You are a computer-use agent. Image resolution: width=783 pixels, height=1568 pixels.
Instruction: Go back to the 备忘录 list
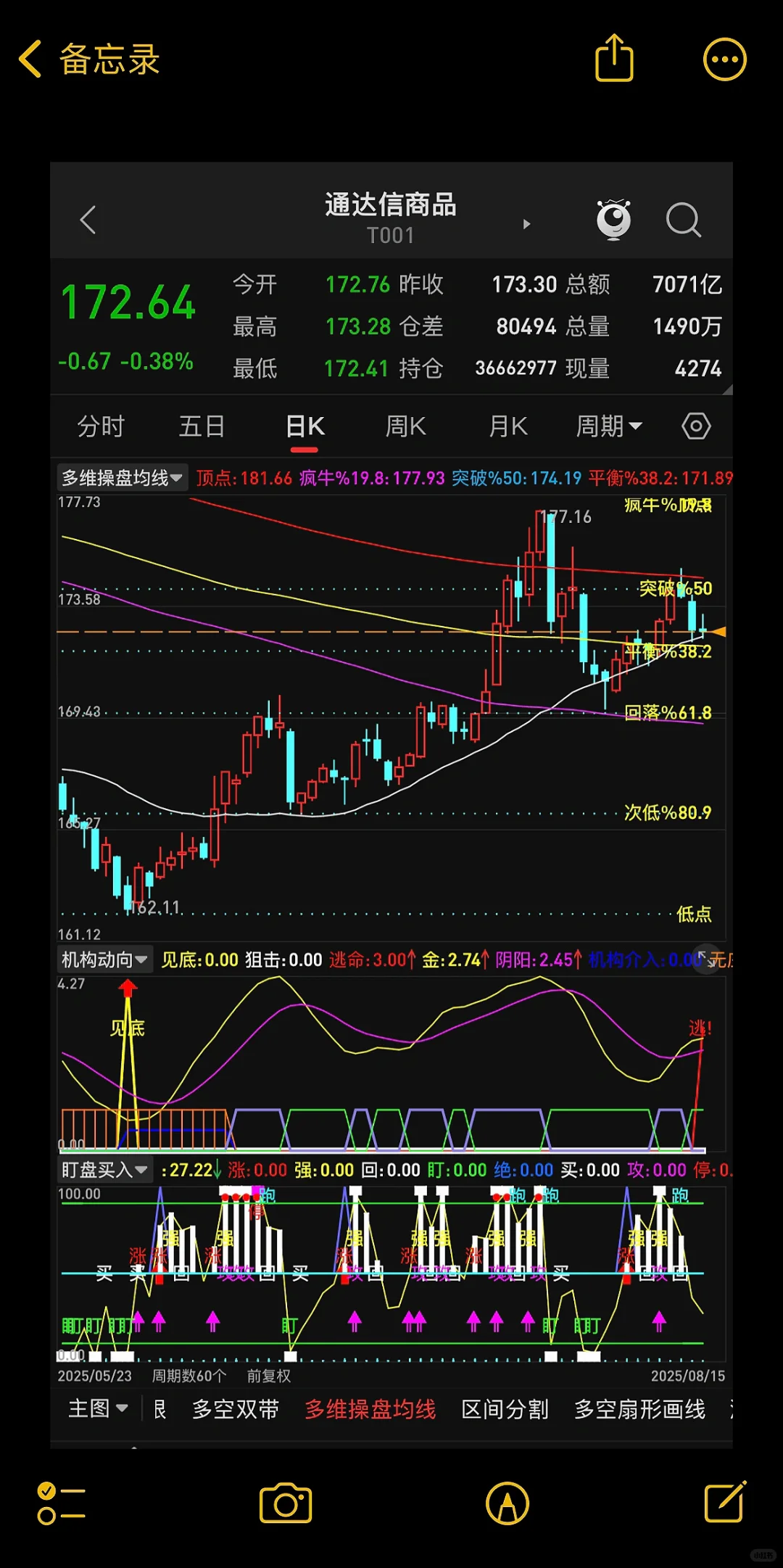coord(88,59)
